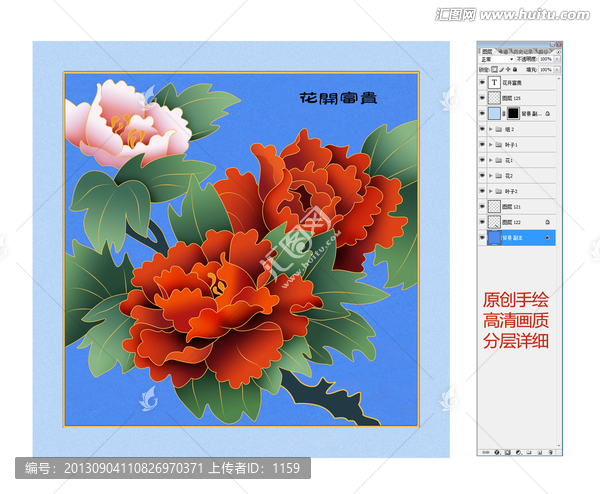Select the 叶子2 group folder icon
Image resolution: width=600 pixels, height=494 pixels.
[498, 191]
